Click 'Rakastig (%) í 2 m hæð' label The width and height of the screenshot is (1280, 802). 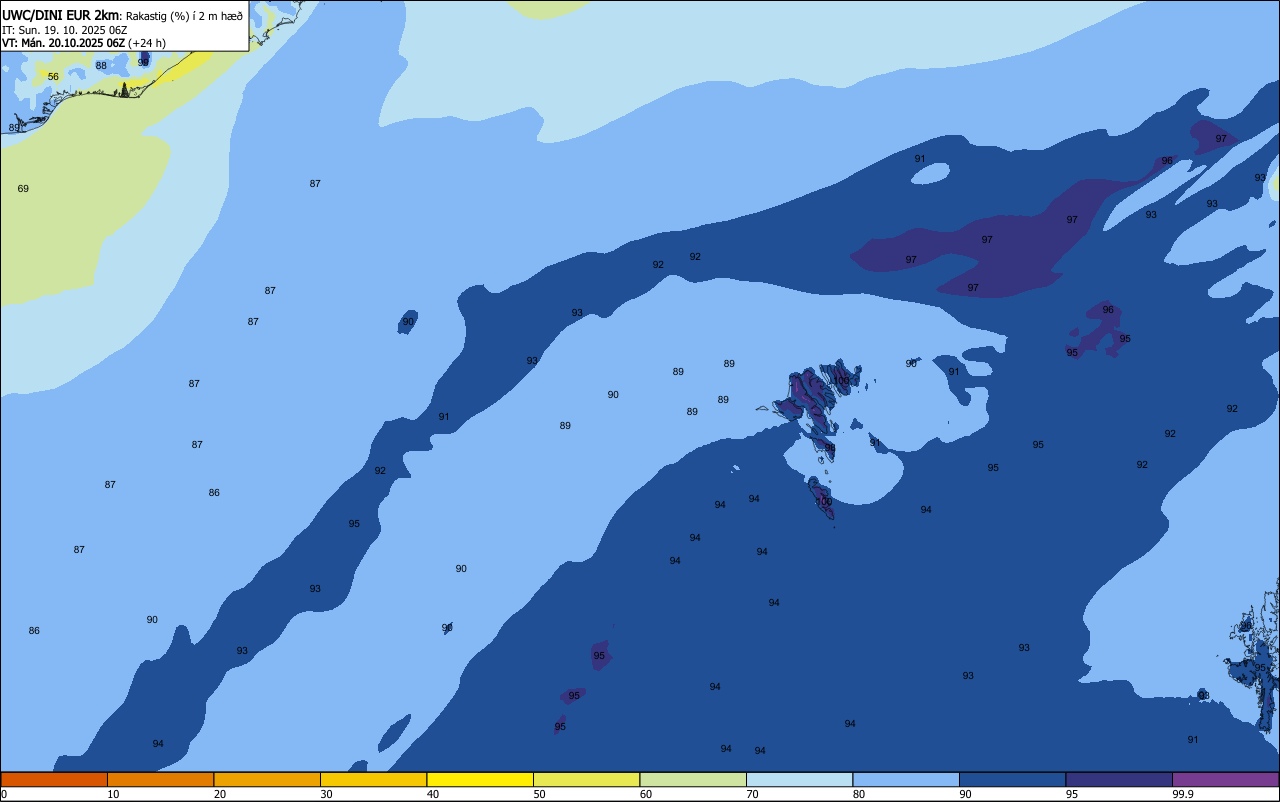click(x=184, y=16)
